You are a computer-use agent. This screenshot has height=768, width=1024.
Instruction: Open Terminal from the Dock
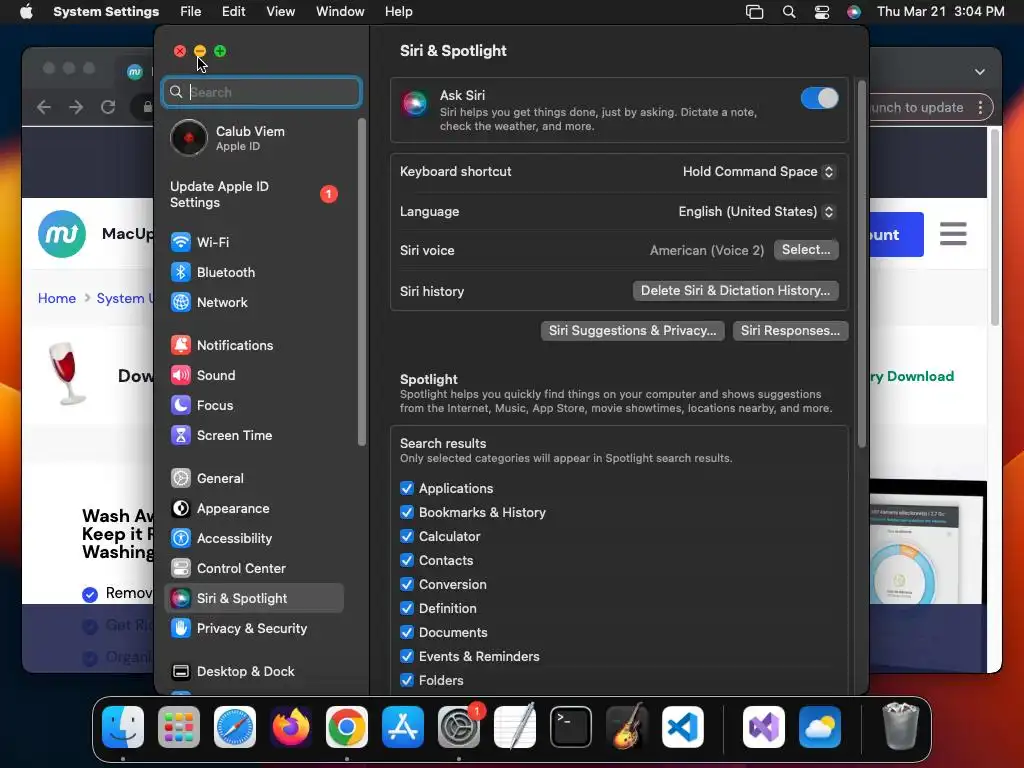pyautogui.click(x=571, y=727)
